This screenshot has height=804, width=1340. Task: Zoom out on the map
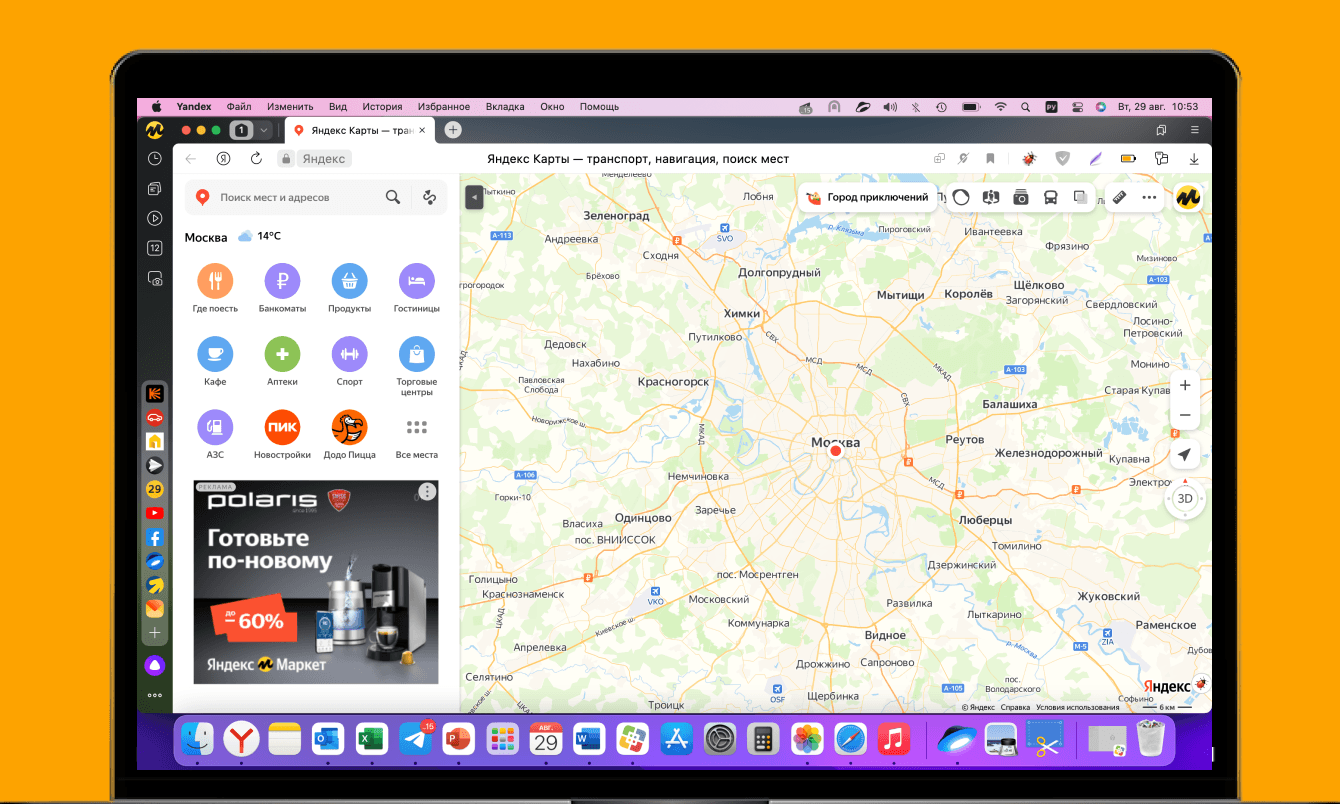coord(1185,414)
